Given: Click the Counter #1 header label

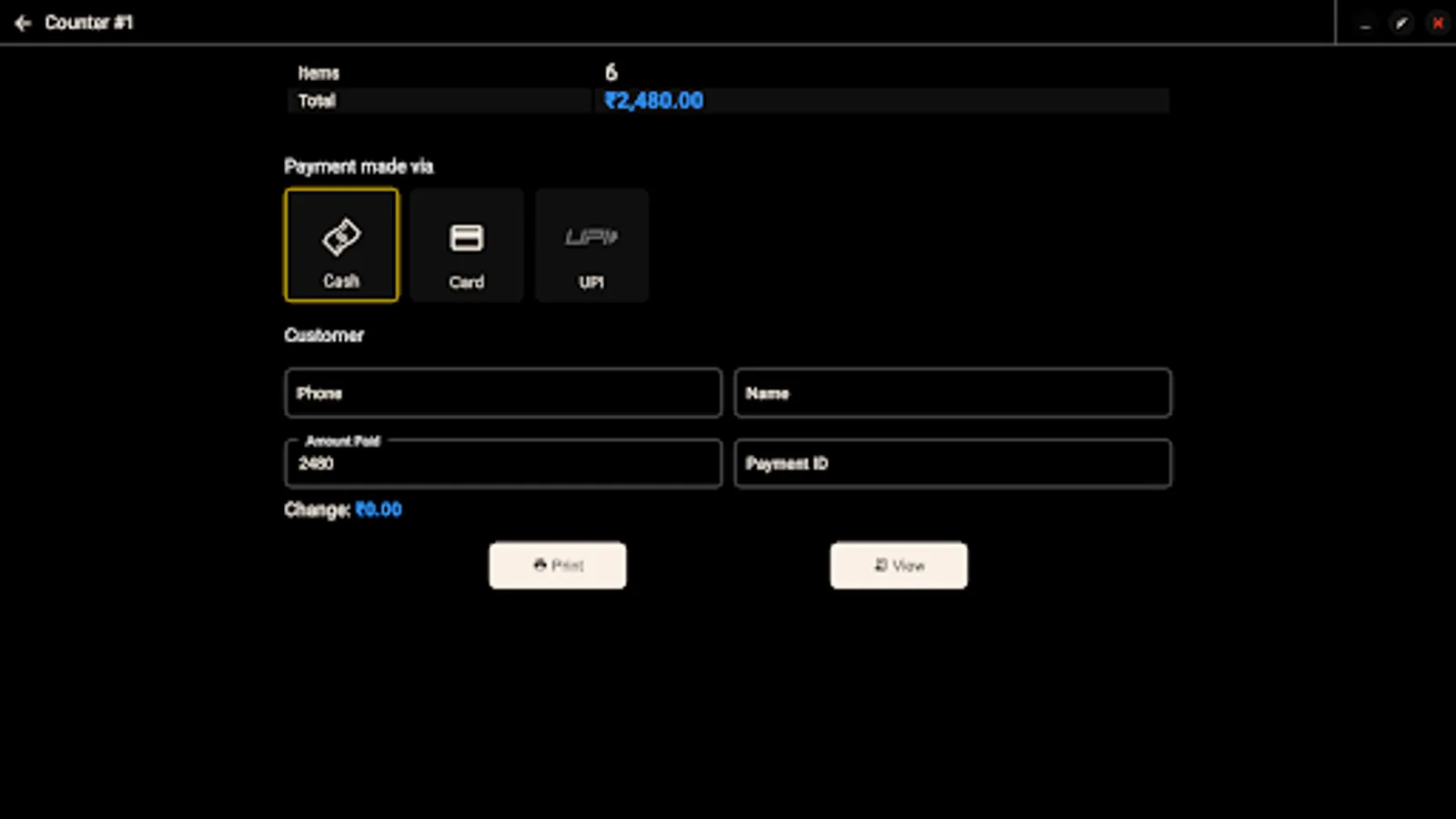Looking at the screenshot, I should 90,23.
